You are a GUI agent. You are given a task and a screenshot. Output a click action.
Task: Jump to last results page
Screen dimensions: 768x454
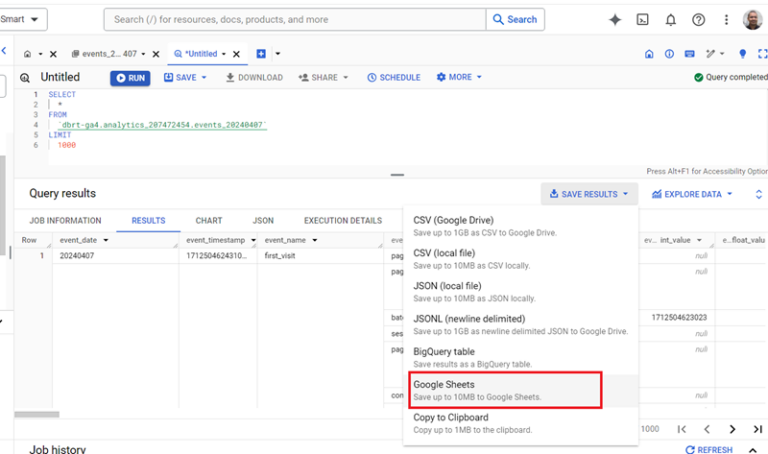[758, 429]
